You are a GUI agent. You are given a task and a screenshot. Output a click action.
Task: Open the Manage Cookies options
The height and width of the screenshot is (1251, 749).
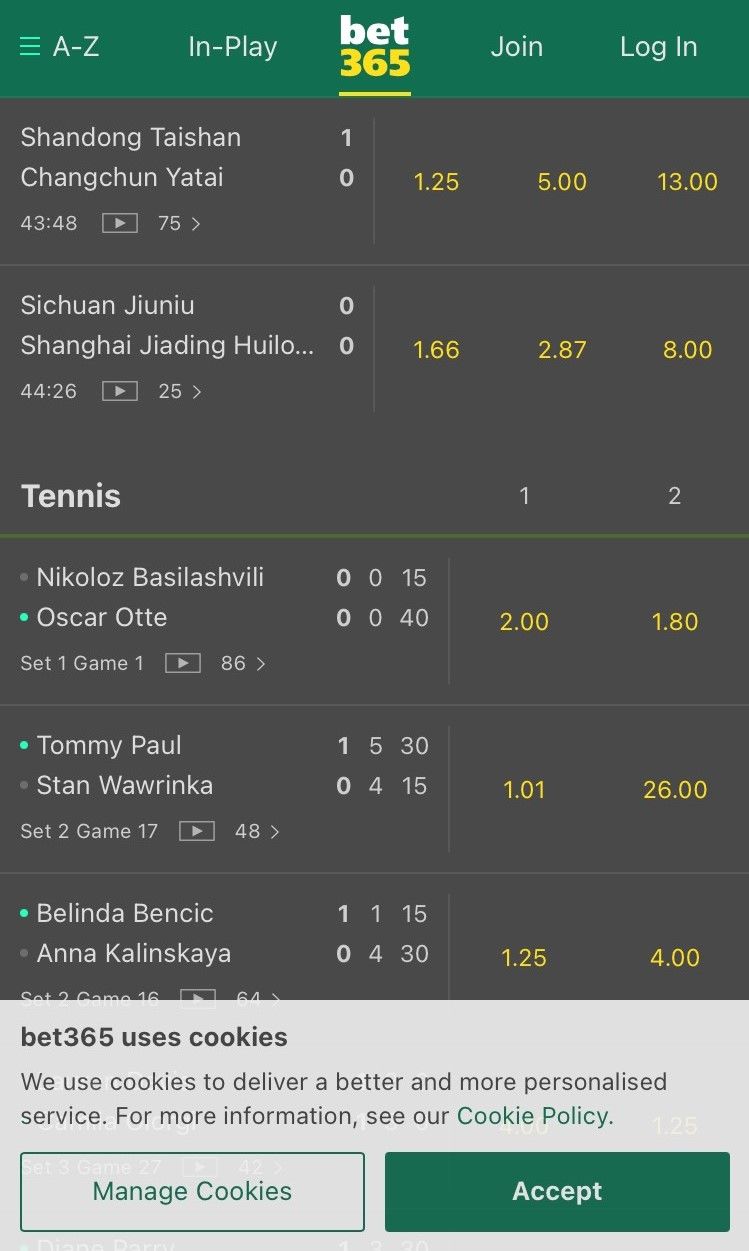click(192, 1192)
